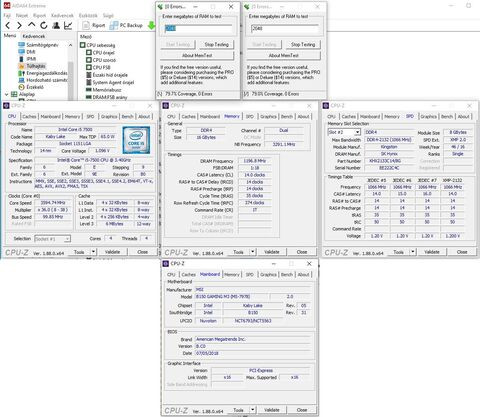Screen dimensions: 480x417
Task: Open Memory tab in CPU-Z SPD window
Action: (x=392, y=116)
